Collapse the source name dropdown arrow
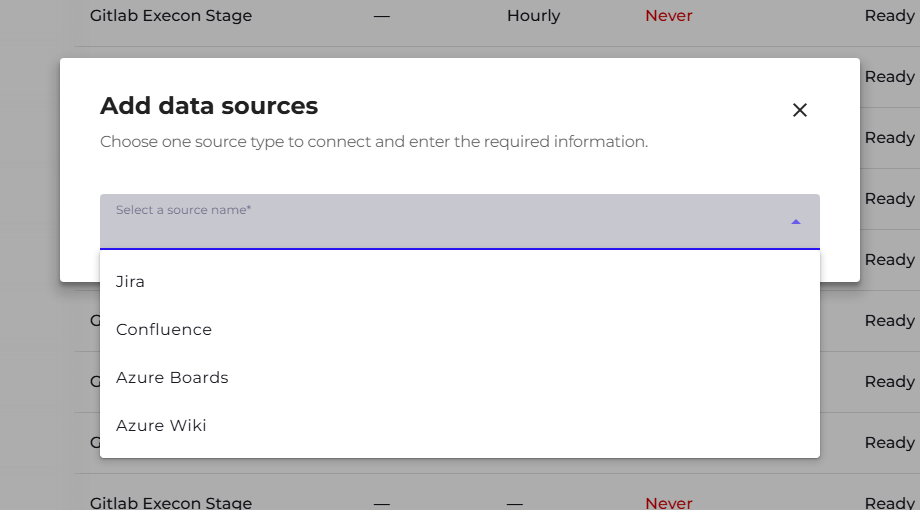920x510 pixels. (x=796, y=222)
